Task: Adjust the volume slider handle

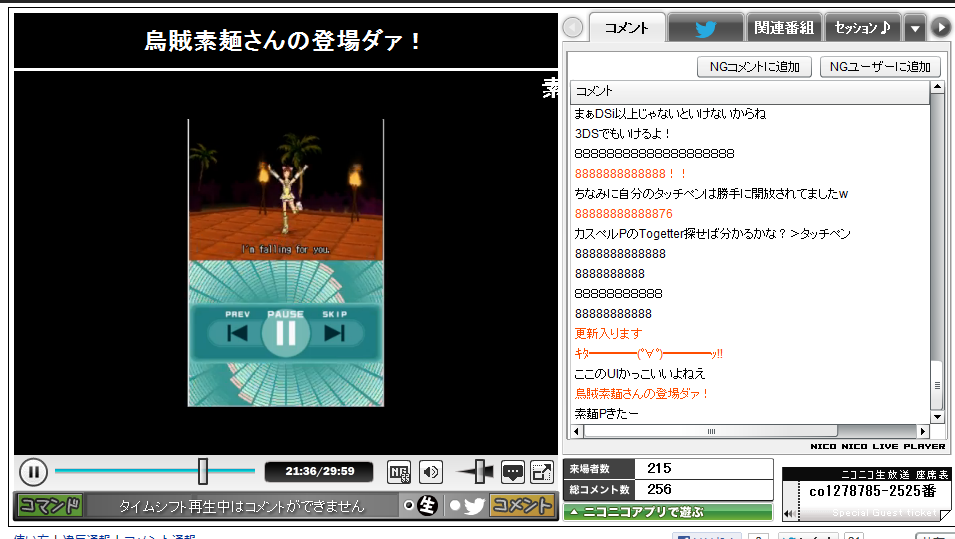Action: [x=481, y=472]
